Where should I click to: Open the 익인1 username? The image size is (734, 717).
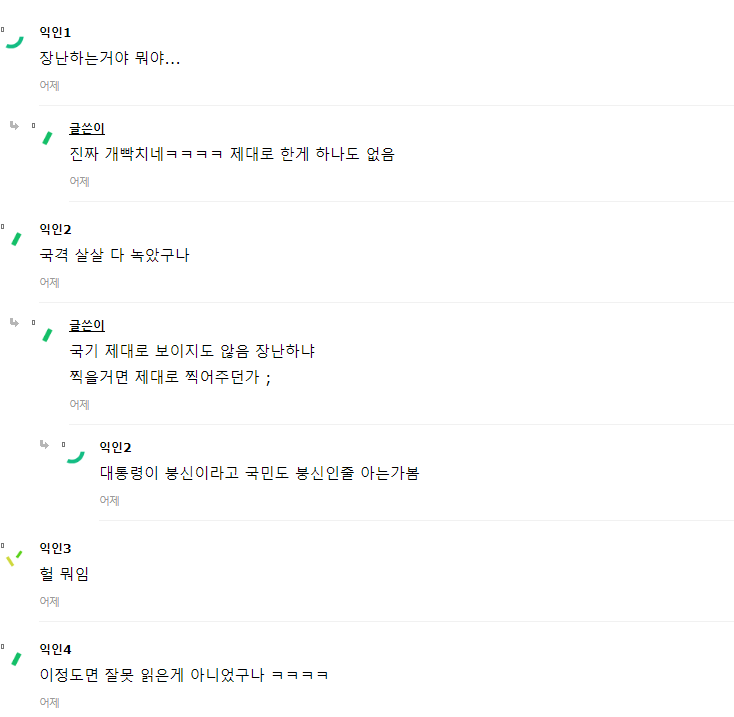55,33
